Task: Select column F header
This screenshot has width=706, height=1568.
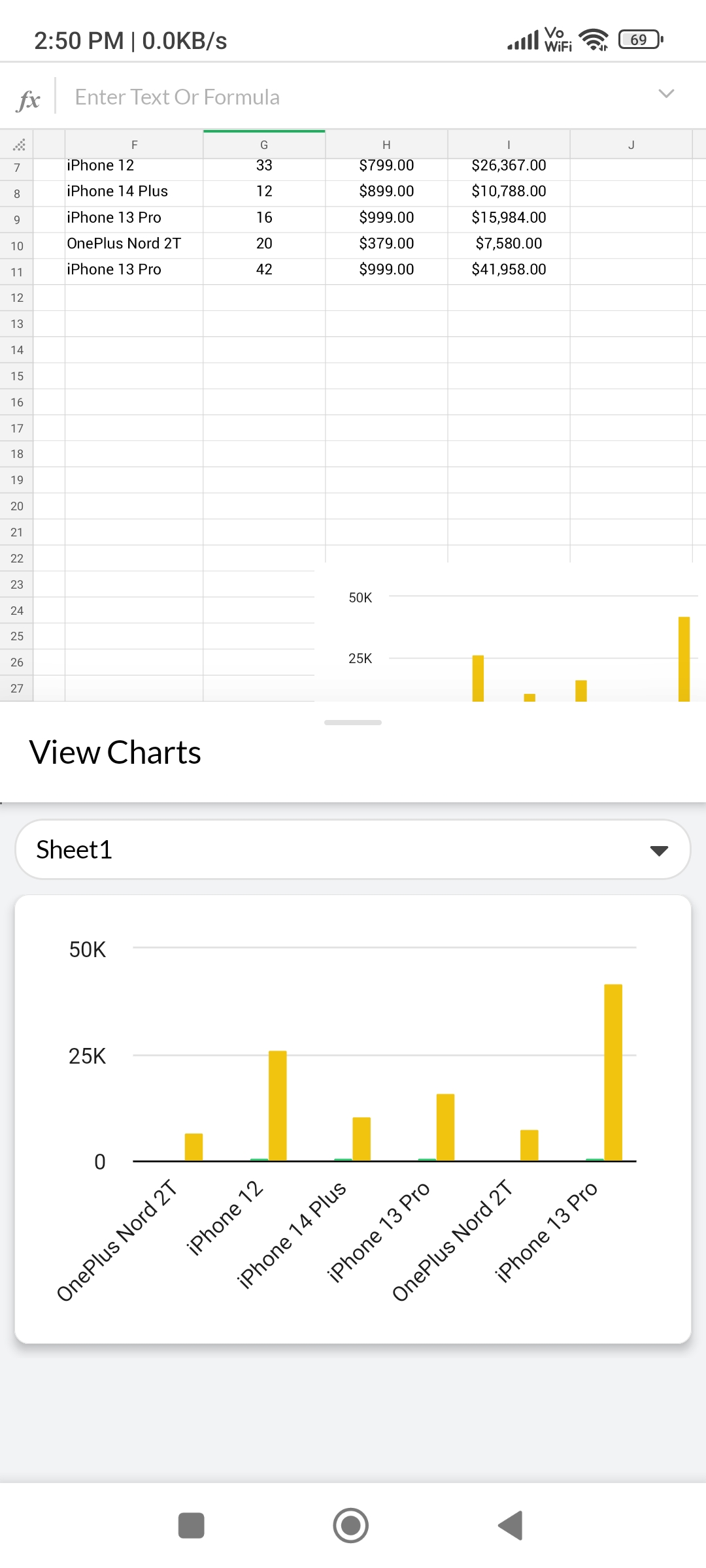Action: tap(134, 144)
